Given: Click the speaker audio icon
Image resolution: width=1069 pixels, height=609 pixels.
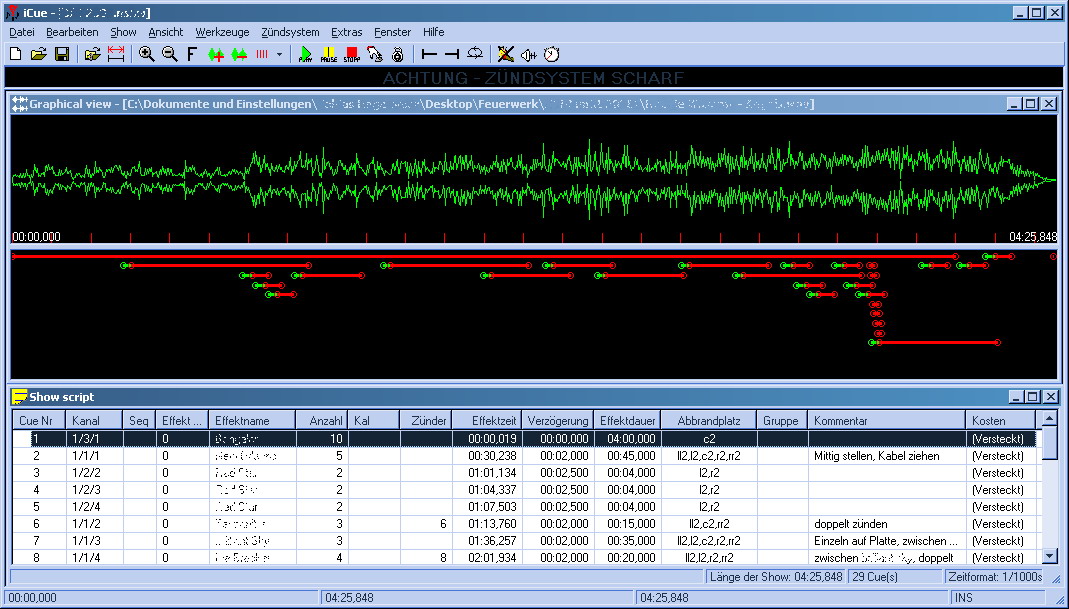Looking at the screenshot, I should click(529, 54).
